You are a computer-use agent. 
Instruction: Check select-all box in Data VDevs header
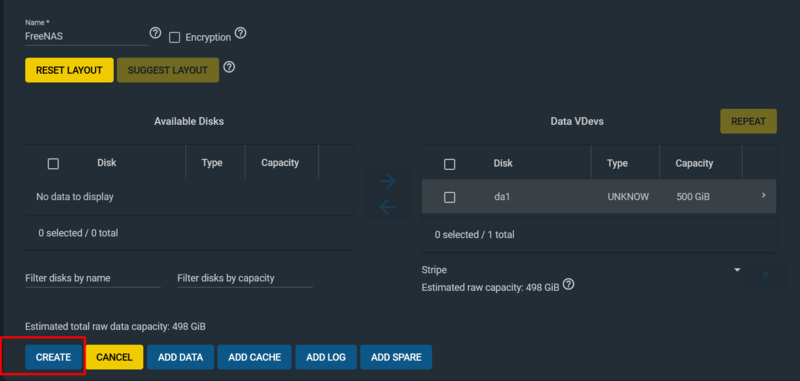coord(449,164)
